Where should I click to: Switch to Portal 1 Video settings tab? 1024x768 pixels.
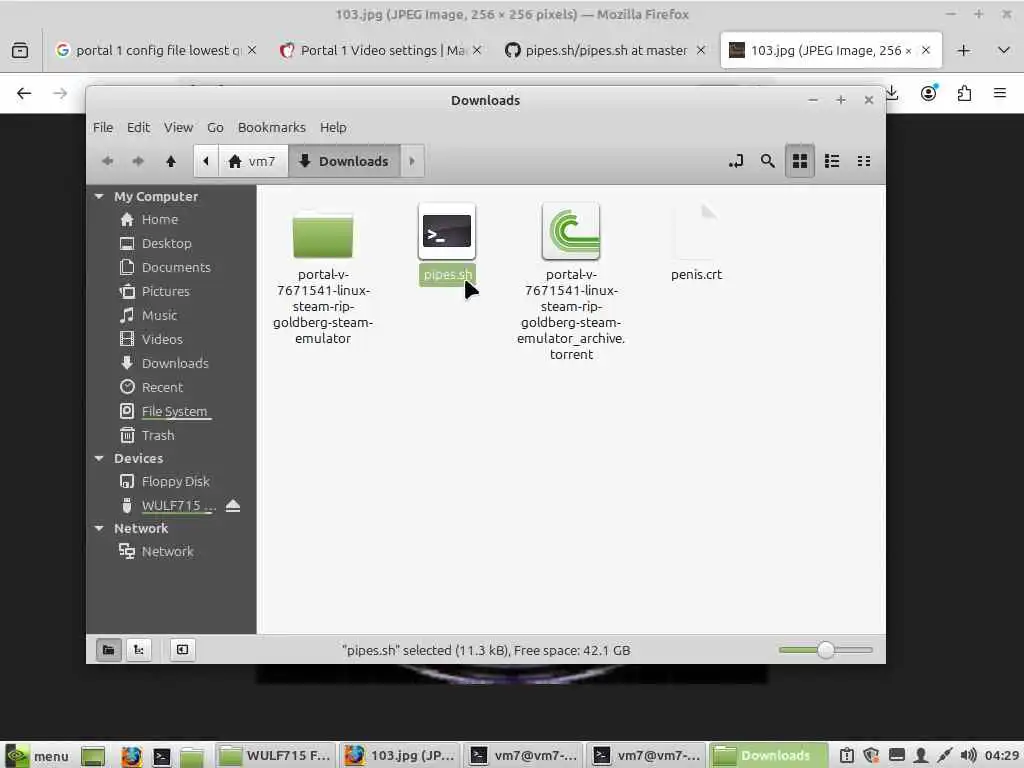(381, 50)
